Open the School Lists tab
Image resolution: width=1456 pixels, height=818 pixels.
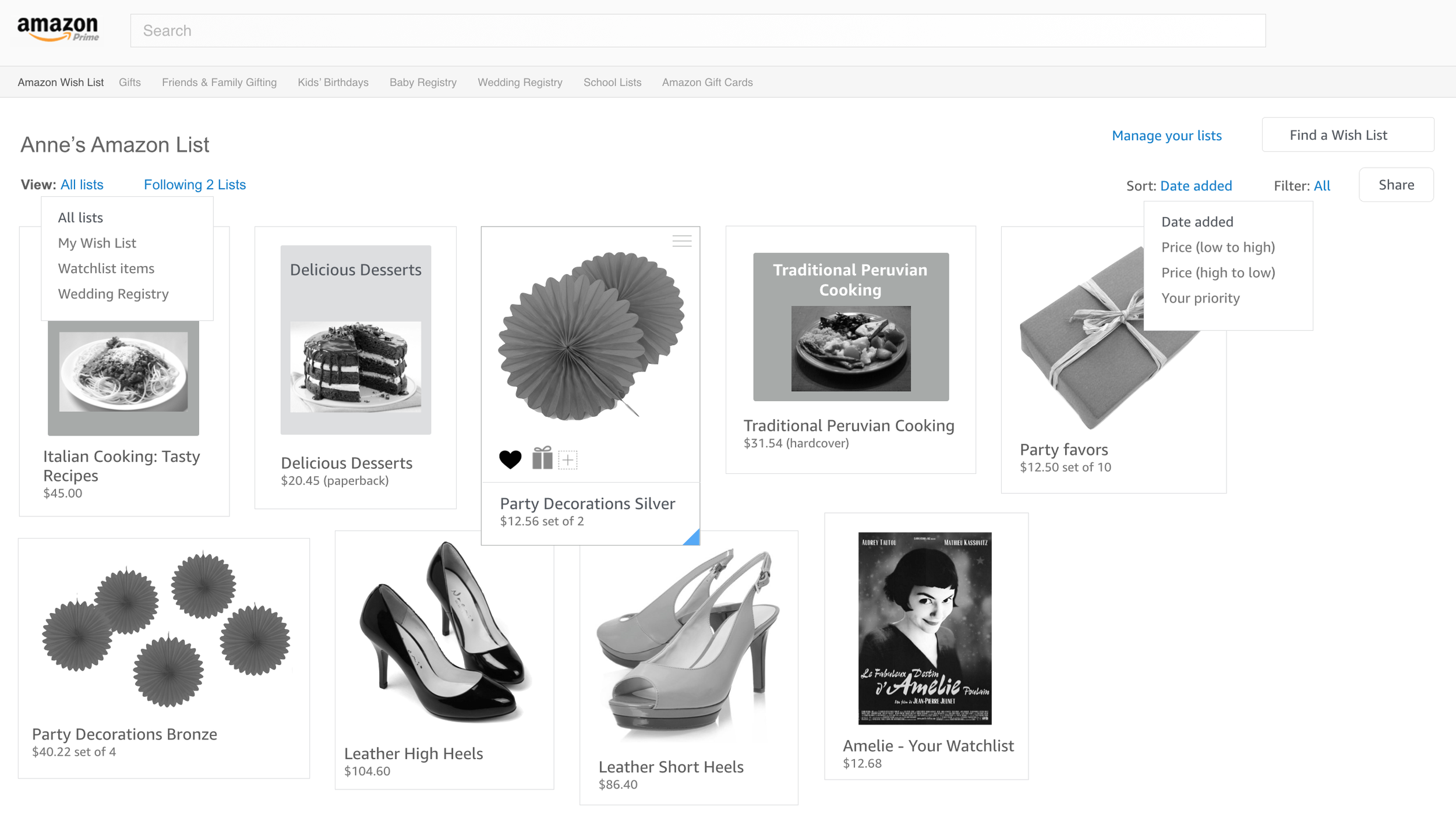pos(612,83)
